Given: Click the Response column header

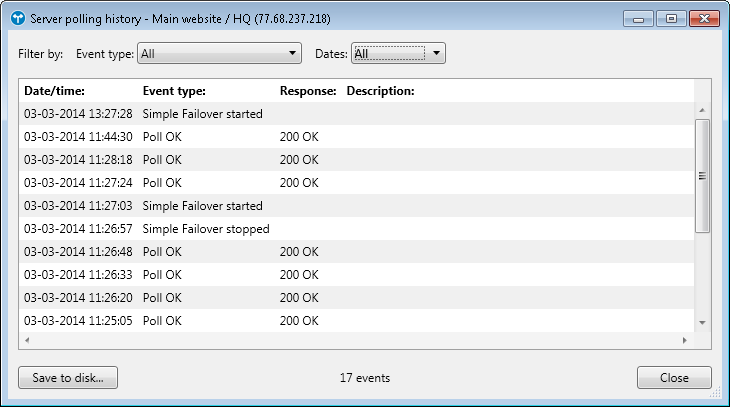Looking at the screenshot, I should [x=307, y=91].
